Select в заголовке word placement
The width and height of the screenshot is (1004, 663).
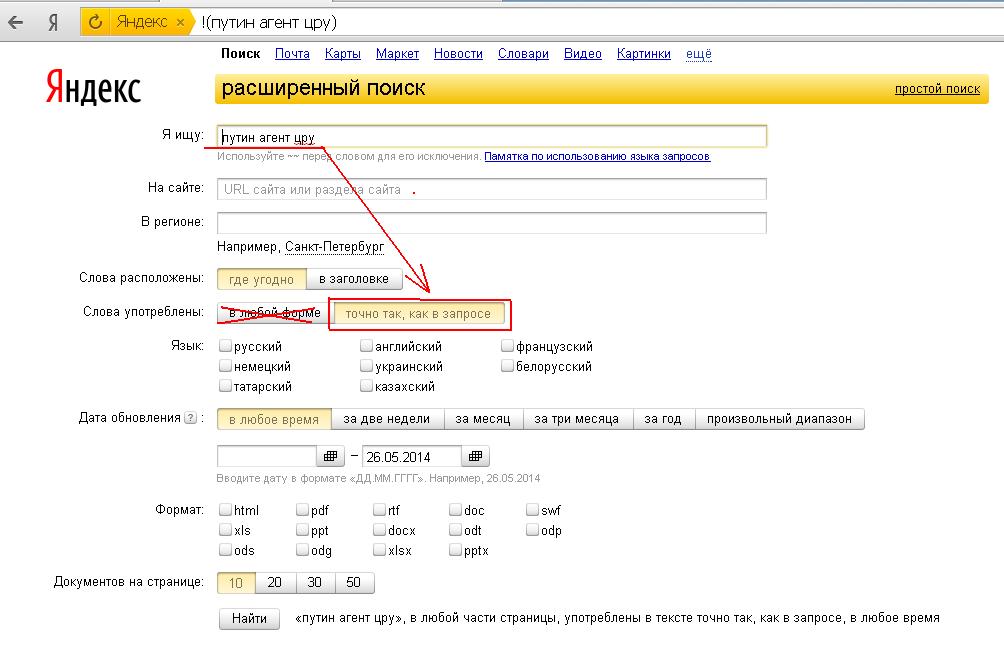[x=354, y=279]
